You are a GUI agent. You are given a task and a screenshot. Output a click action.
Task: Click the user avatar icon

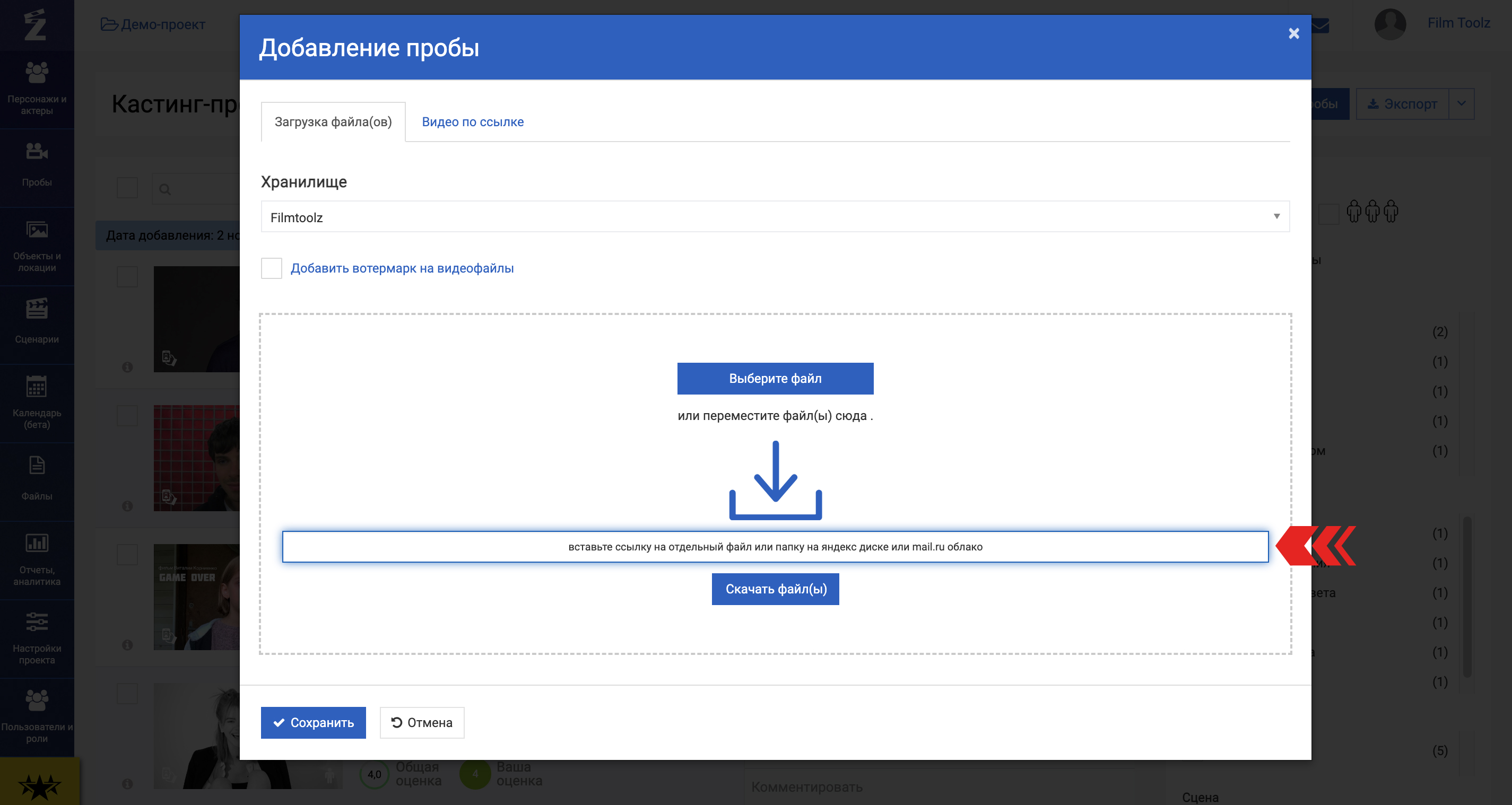[x=1390, y=24]
